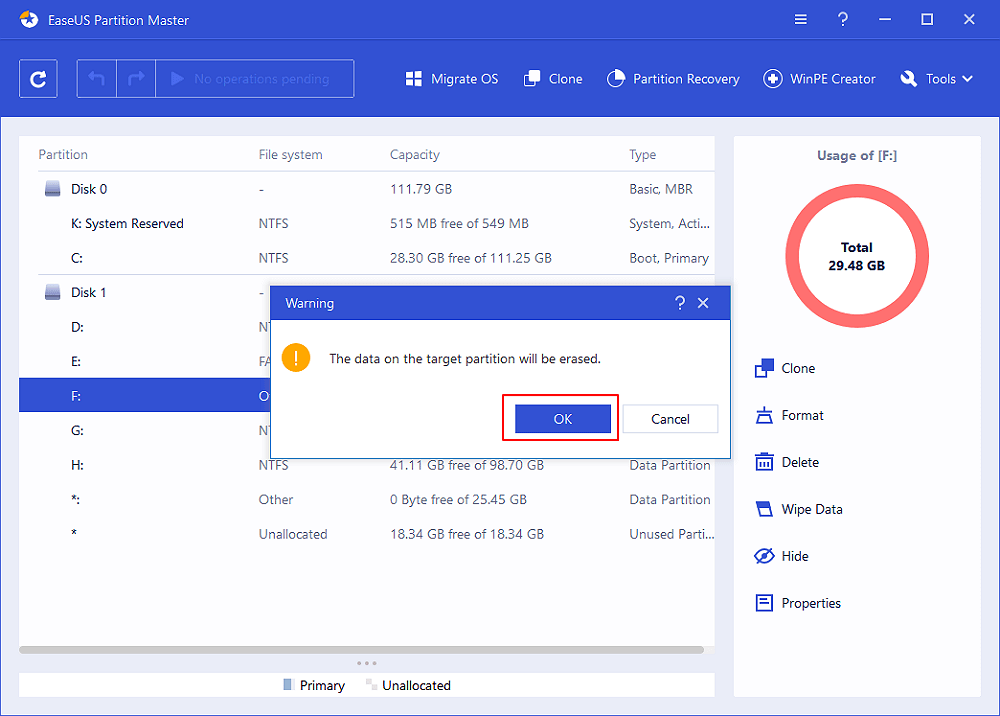Viewport: 1000px width, 716px height.
Task: Select the E: partition
Action: 145,362
